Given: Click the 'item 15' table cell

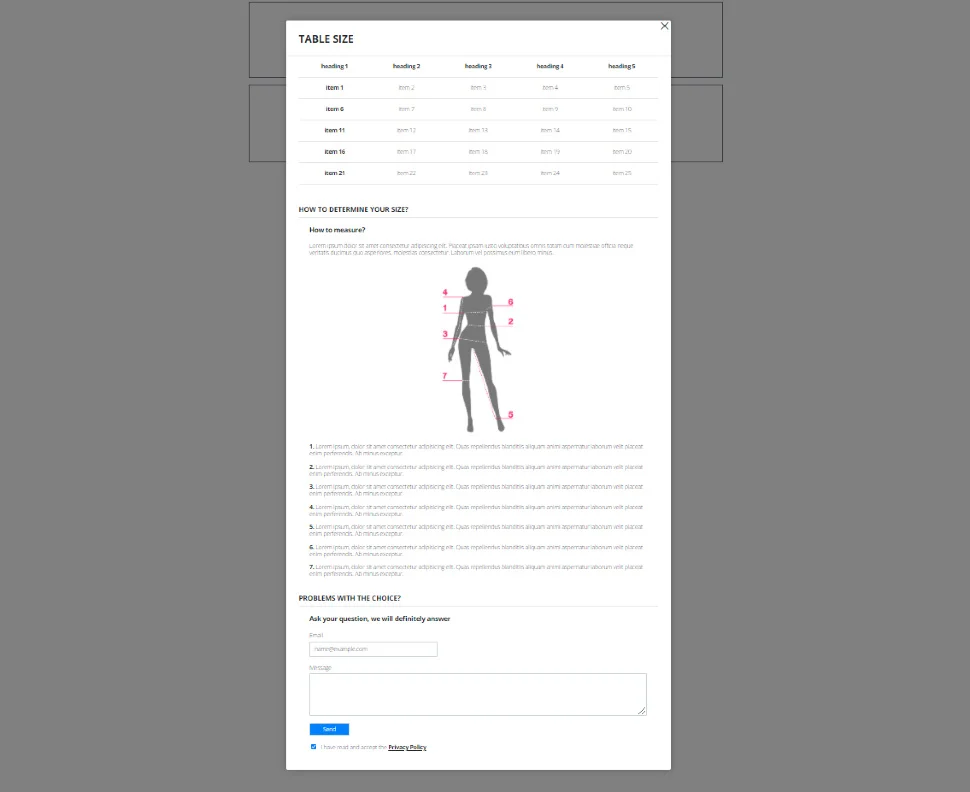Looking at the screenshot, I should coord(622,131).
